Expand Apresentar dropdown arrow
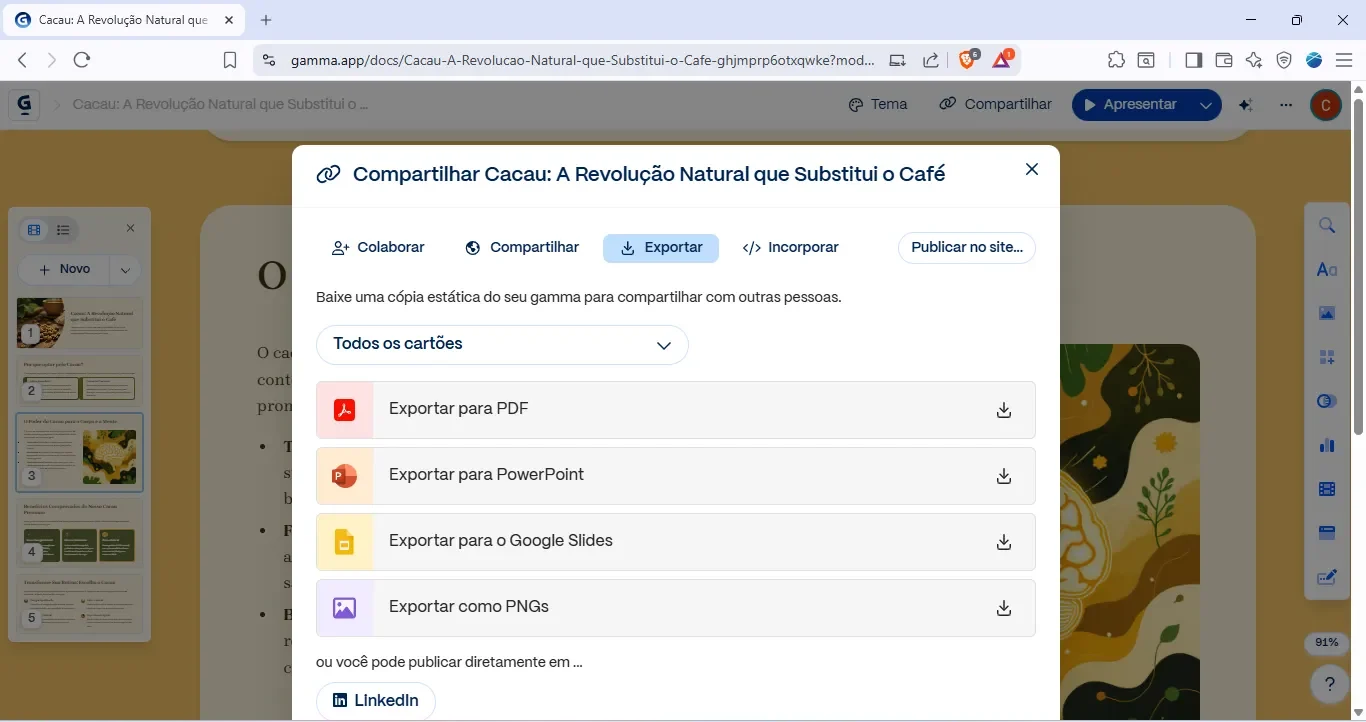 (1207, 105)
